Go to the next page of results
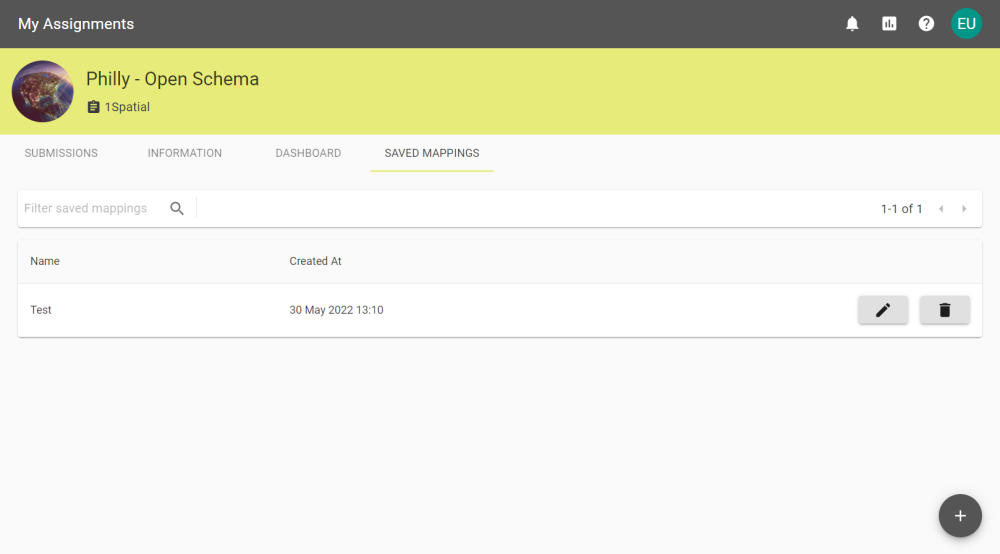This screenshot has height=554, width=1000. tap(964, 209)
